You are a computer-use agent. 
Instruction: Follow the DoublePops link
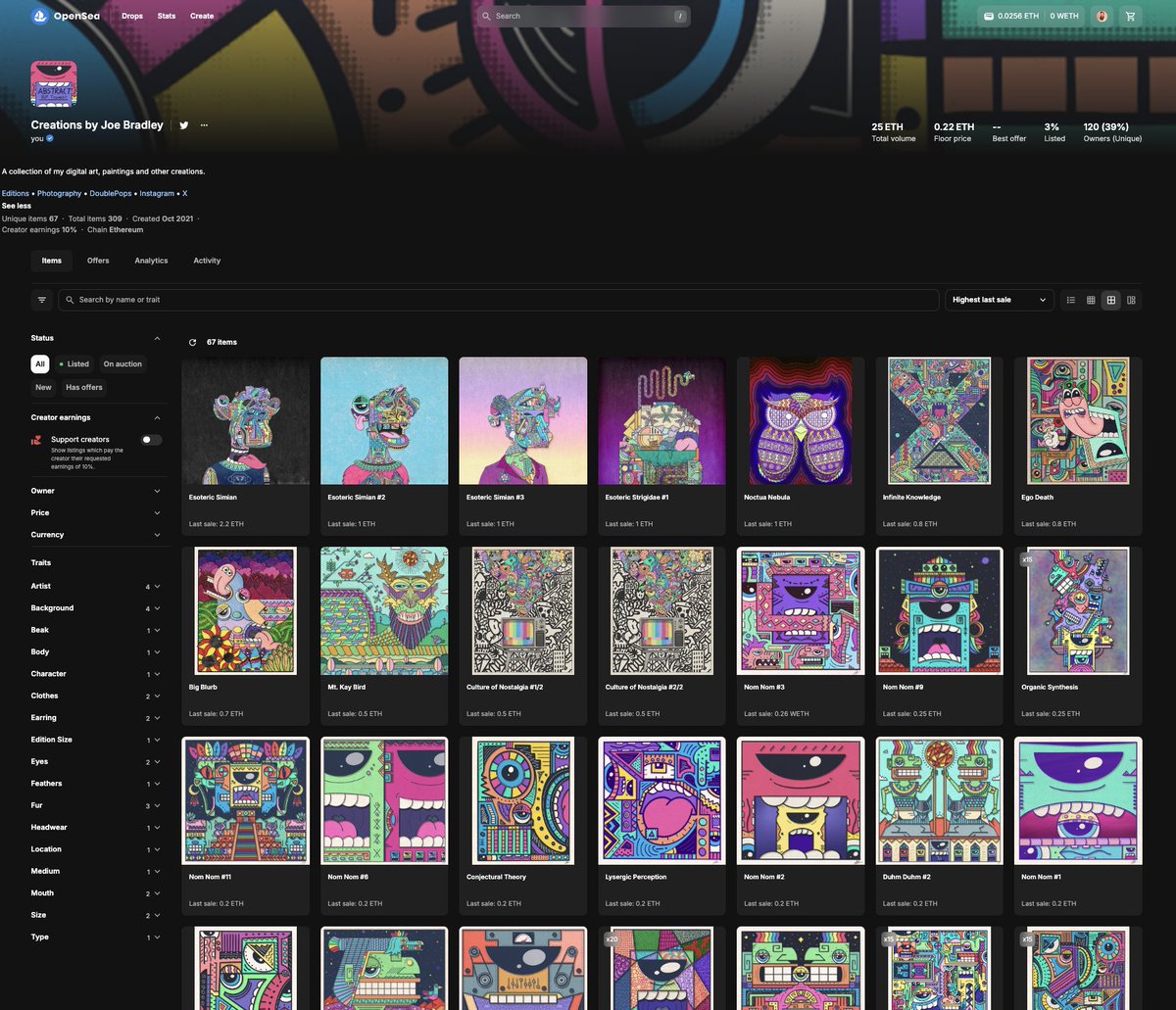(110, 194)
